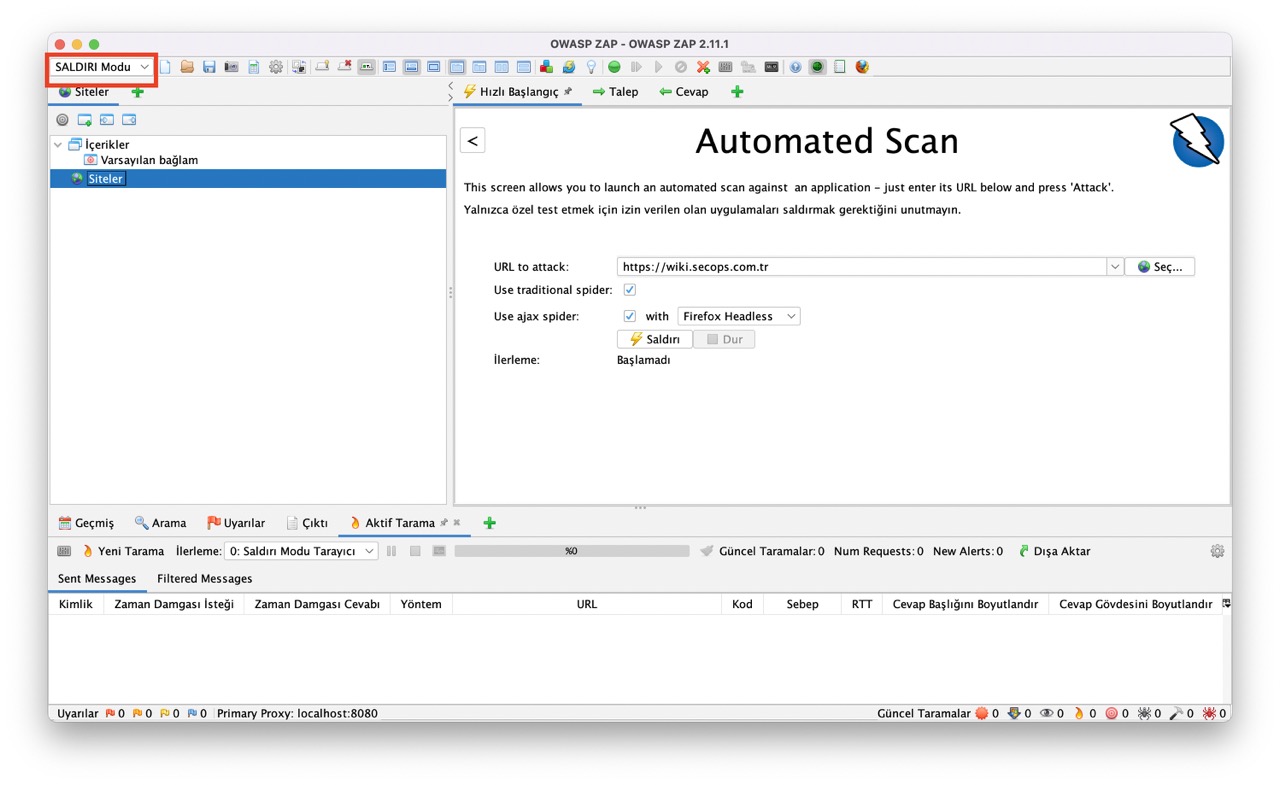The image size is (1280, 785).
Task: Click the Saldırı attack button
Action: [x=655, y=339]
